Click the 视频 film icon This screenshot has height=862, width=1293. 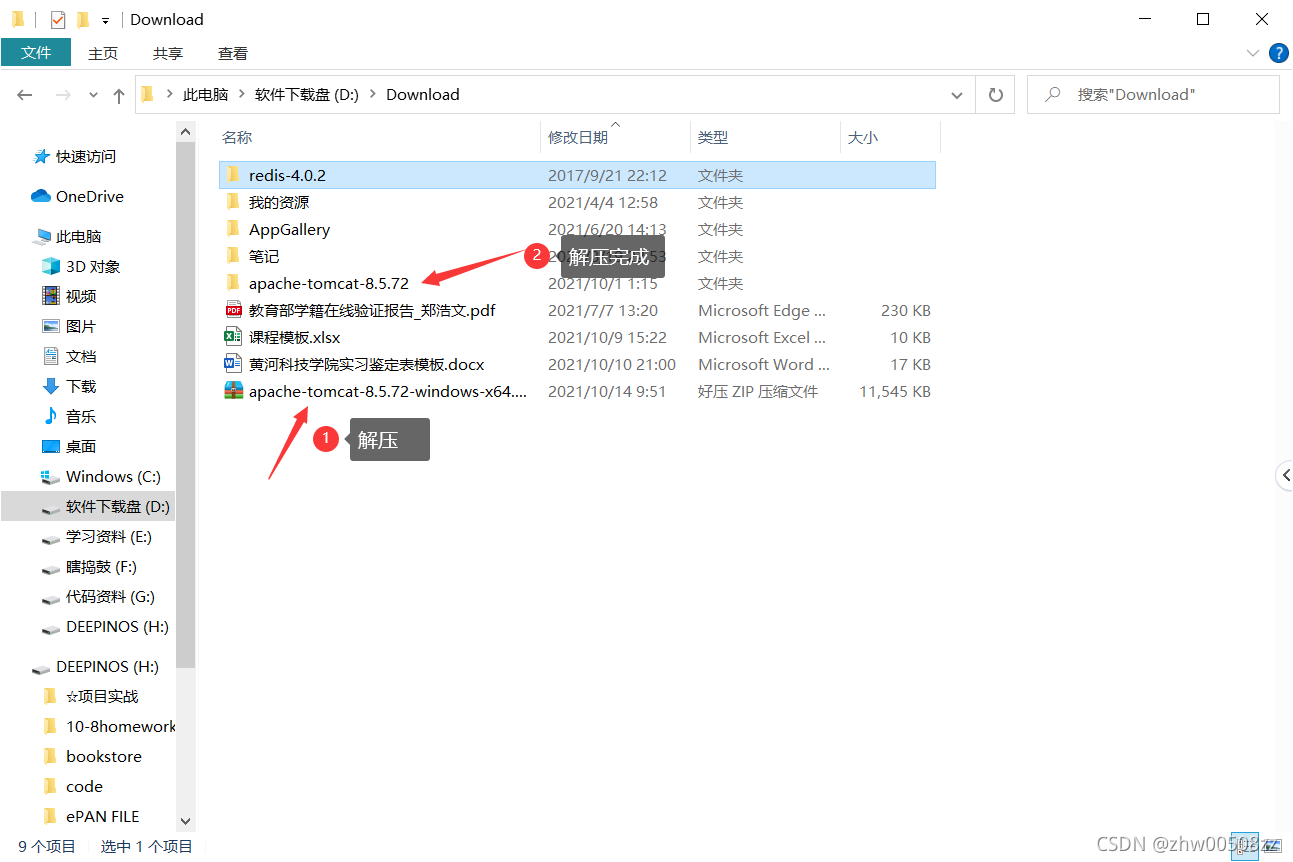coord(51,296)
